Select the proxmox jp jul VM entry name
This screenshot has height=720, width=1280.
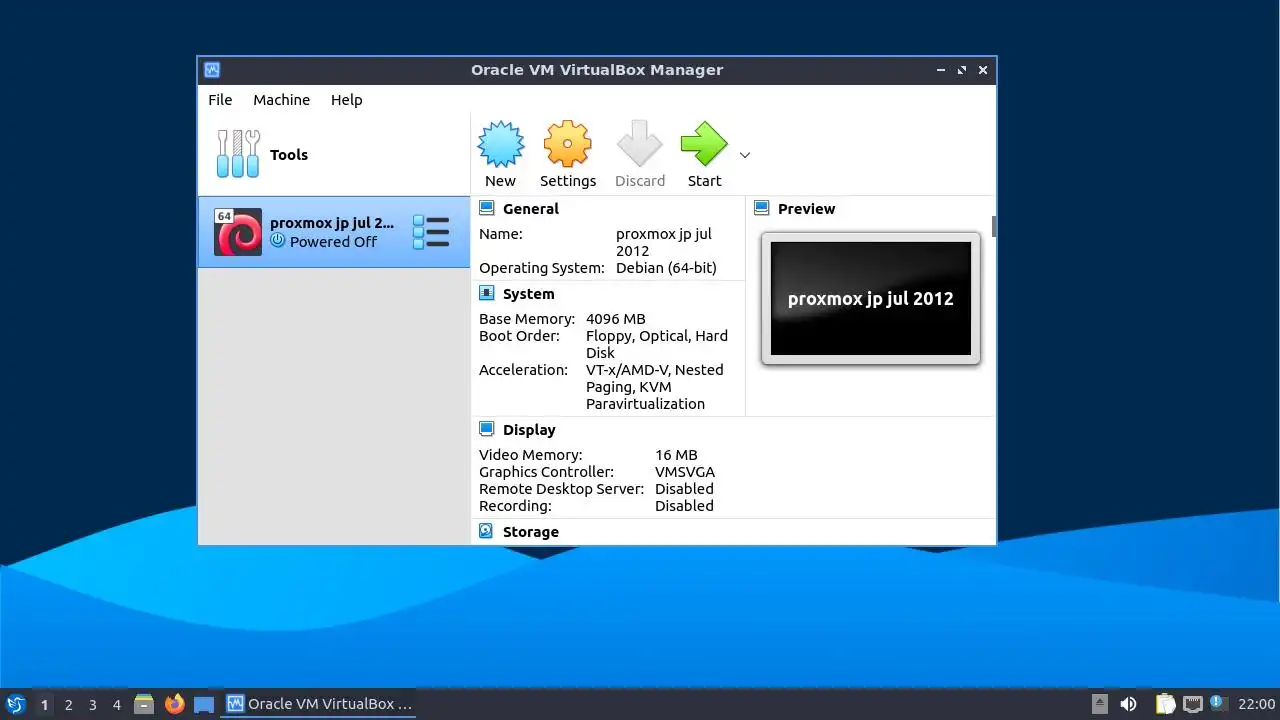coord(332,223)
